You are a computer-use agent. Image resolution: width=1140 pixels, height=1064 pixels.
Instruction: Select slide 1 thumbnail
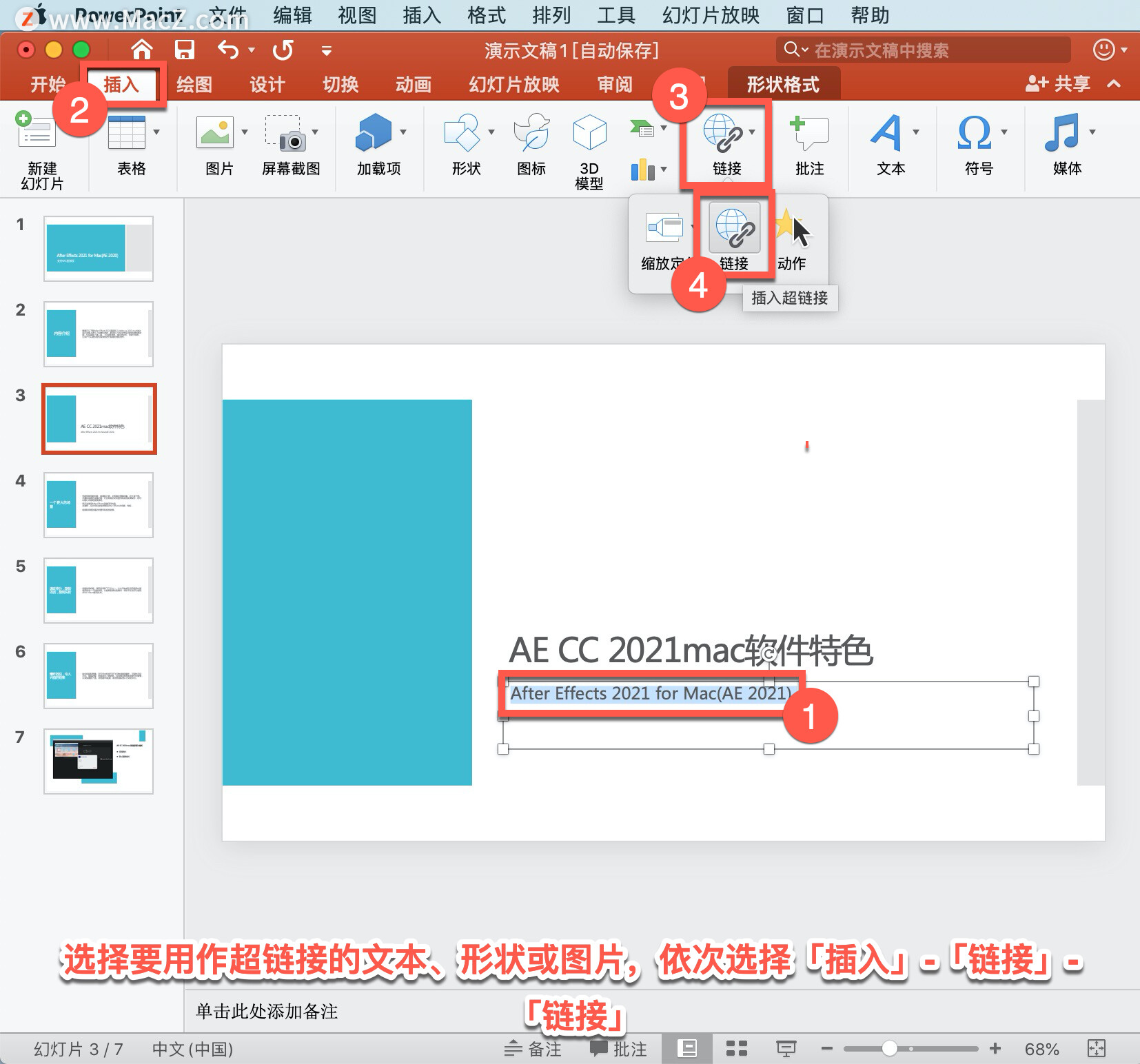point(99,249)
